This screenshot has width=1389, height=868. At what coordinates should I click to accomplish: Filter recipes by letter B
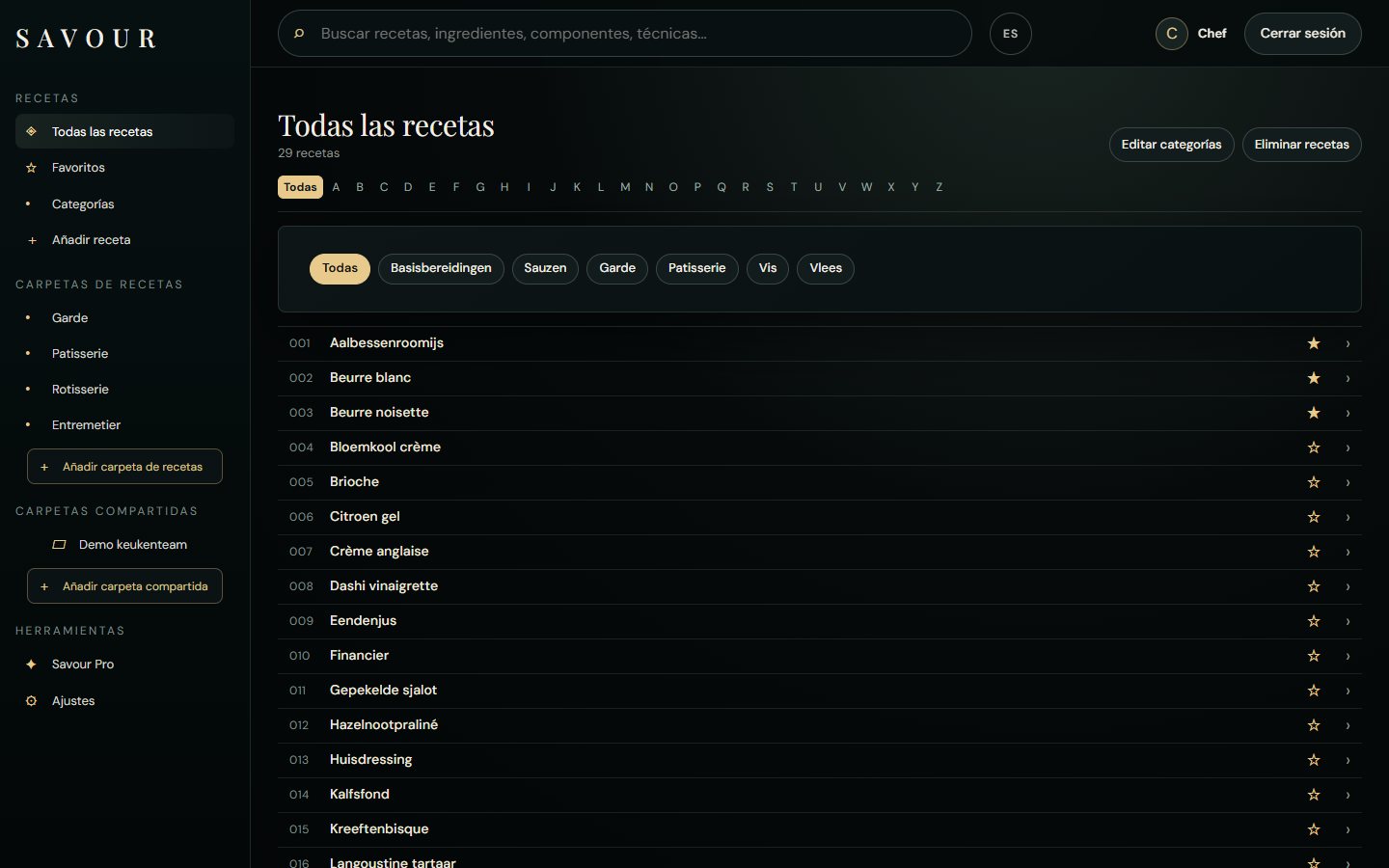(x=360, y=187)
